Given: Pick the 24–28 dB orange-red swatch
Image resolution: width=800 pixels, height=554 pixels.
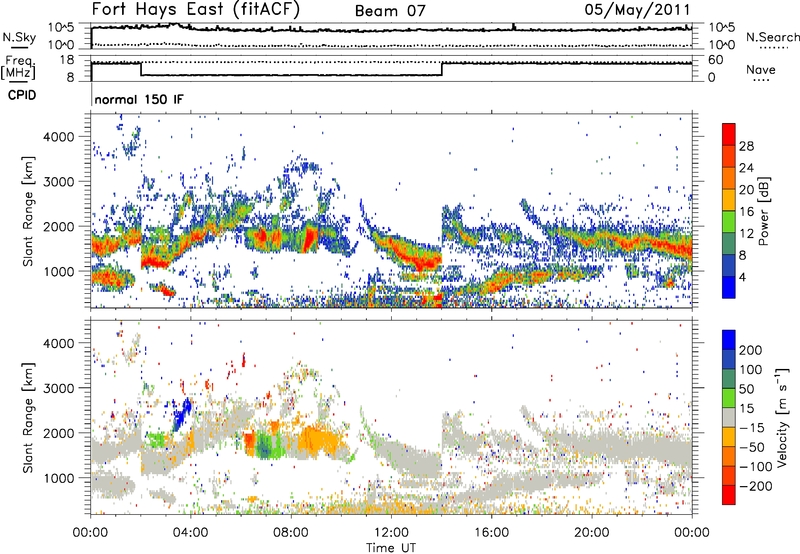Looking at the screenshot, I should coord(729,156).
